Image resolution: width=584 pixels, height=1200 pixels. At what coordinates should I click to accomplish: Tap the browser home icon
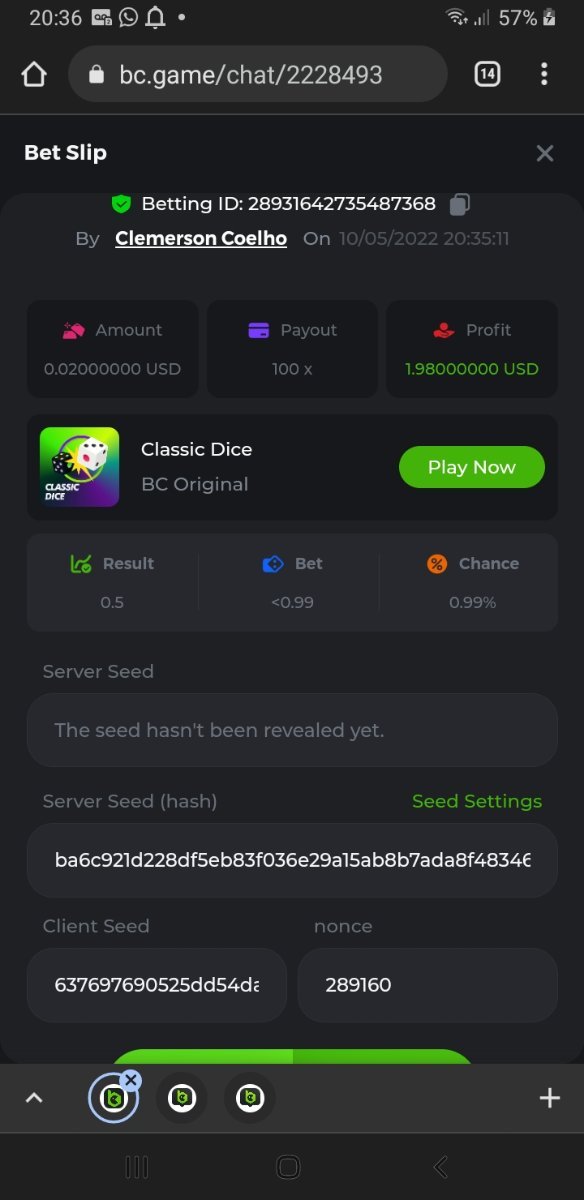pyautogui.click(x=34, y=74)
